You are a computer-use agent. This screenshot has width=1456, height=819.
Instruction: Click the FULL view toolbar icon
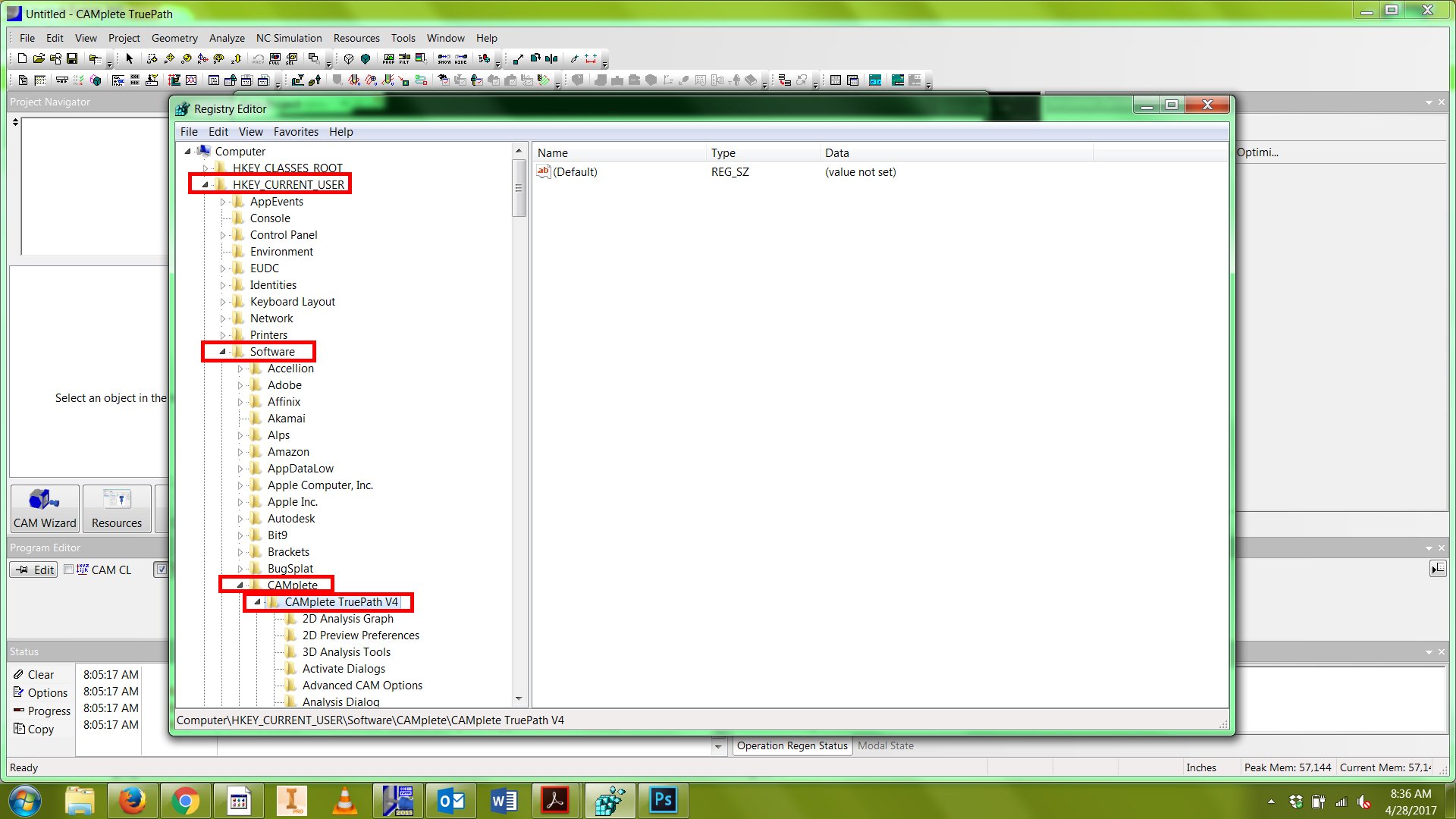coord(275,58)
